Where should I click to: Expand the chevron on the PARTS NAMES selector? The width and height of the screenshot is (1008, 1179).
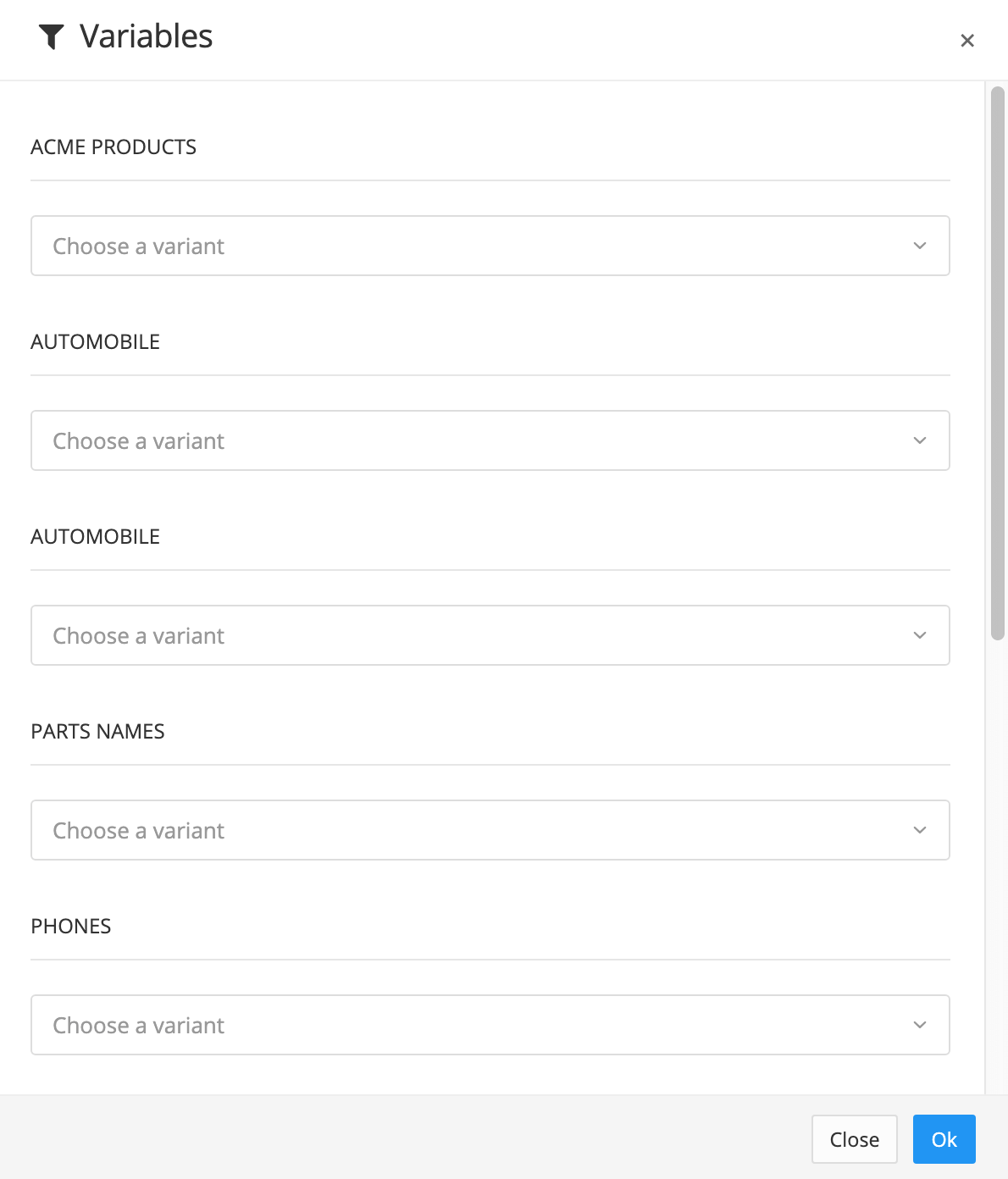click(920, 830)
